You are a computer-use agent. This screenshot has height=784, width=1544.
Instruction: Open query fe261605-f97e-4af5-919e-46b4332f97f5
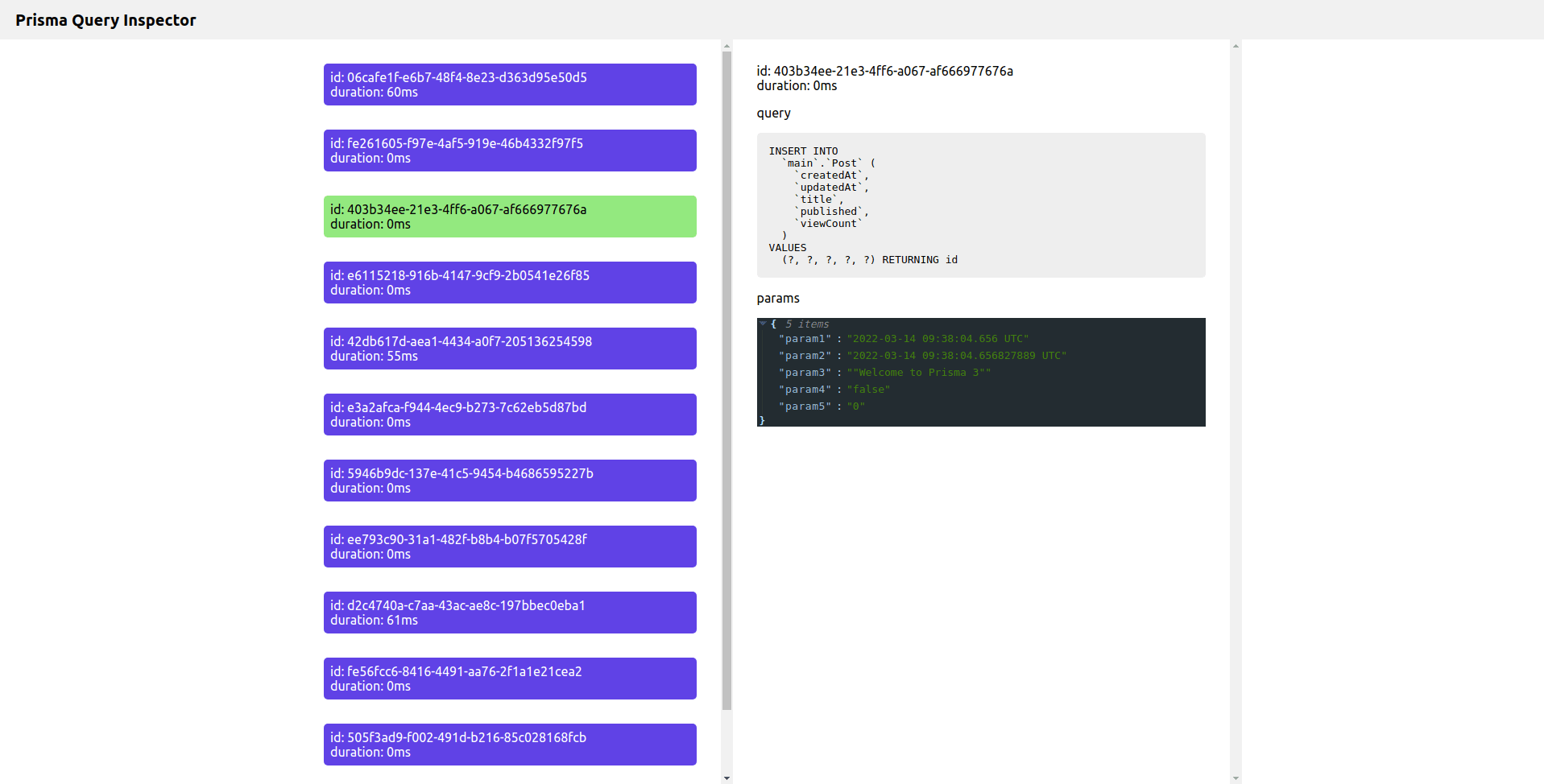click(x=510, y=151)
